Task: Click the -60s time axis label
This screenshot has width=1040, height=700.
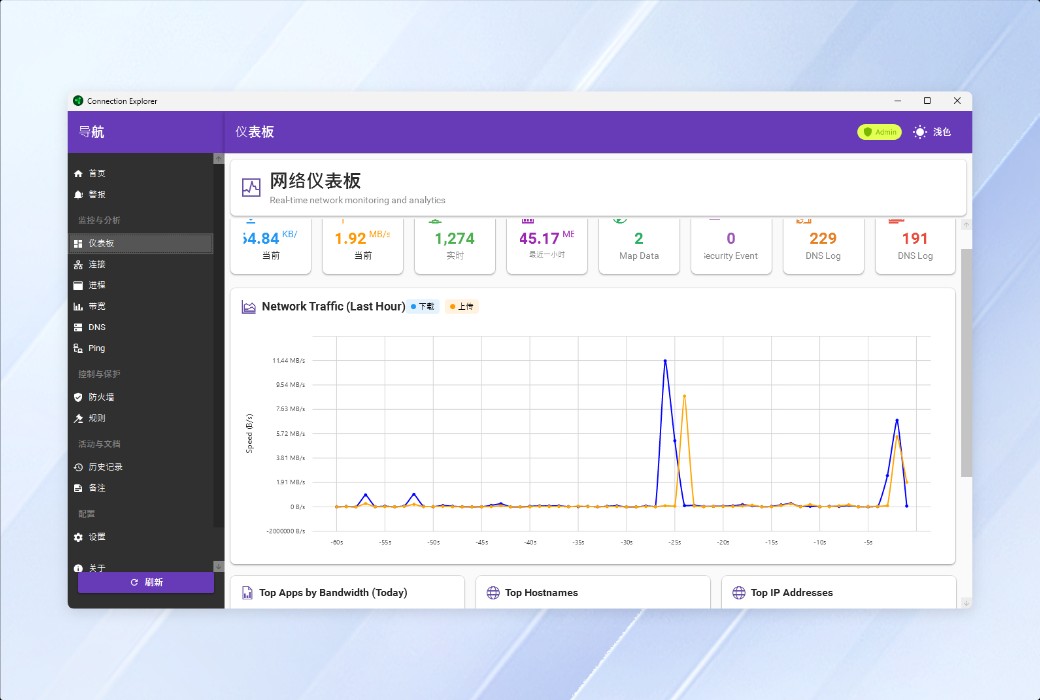Action: click(337, 543)
